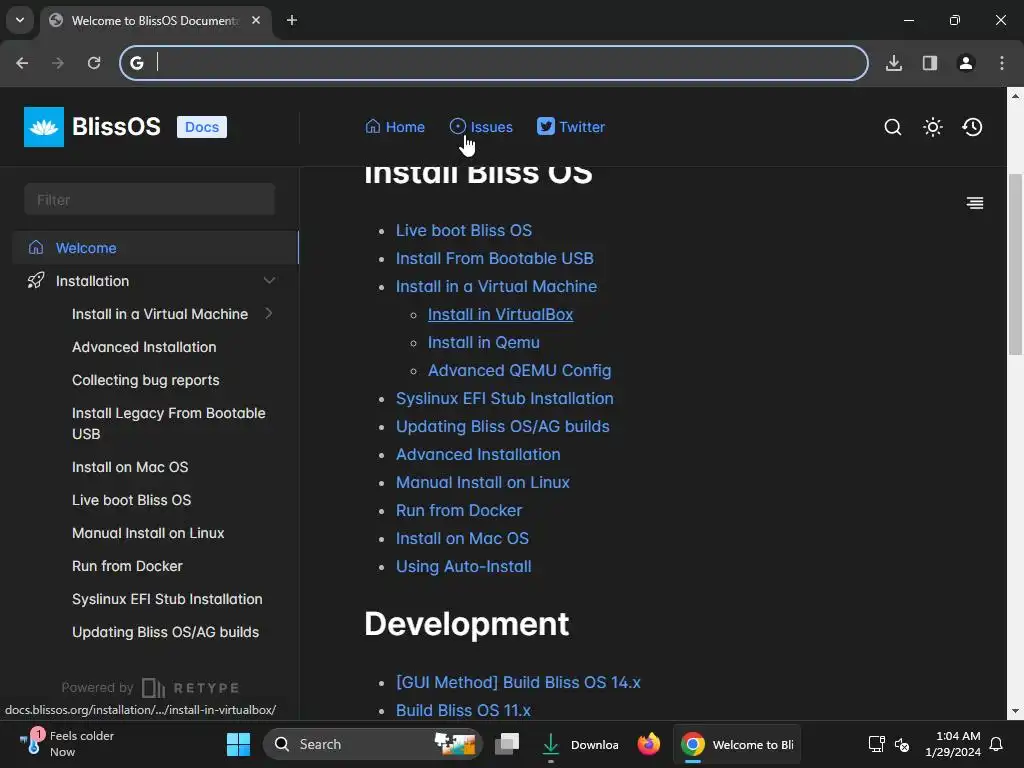Open Run from Docker content link
The height and width of the screenshot is (768, 1024).
tap(458, 510)
